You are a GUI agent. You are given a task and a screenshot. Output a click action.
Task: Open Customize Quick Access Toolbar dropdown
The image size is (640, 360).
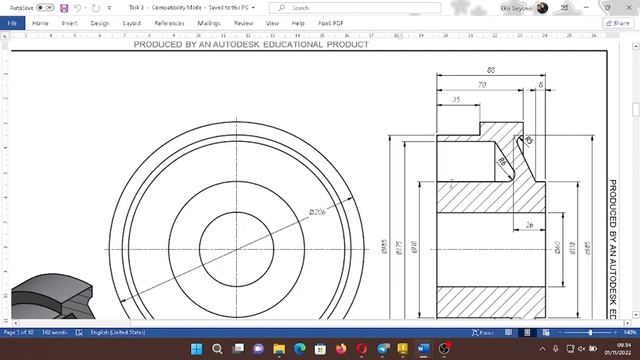pyautogui.click(x=109, y=8)
